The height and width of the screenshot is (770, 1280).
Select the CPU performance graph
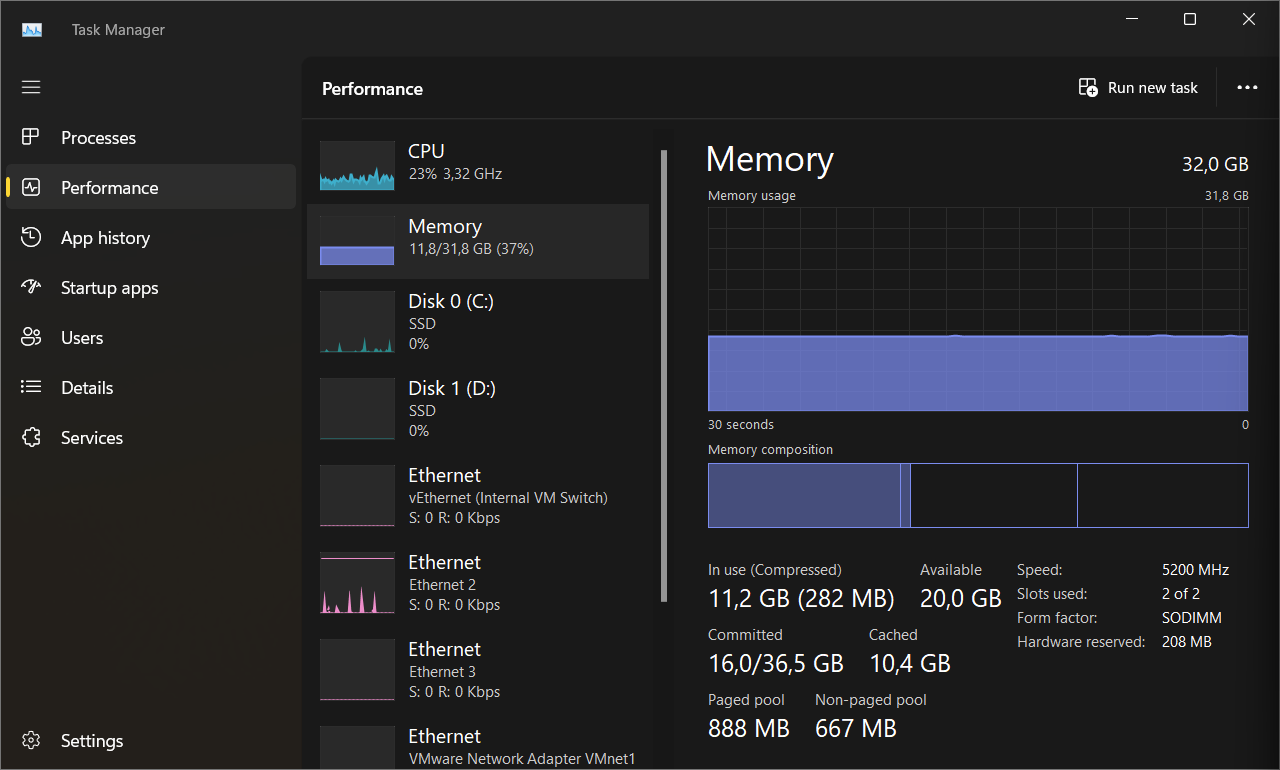[357, 165]
